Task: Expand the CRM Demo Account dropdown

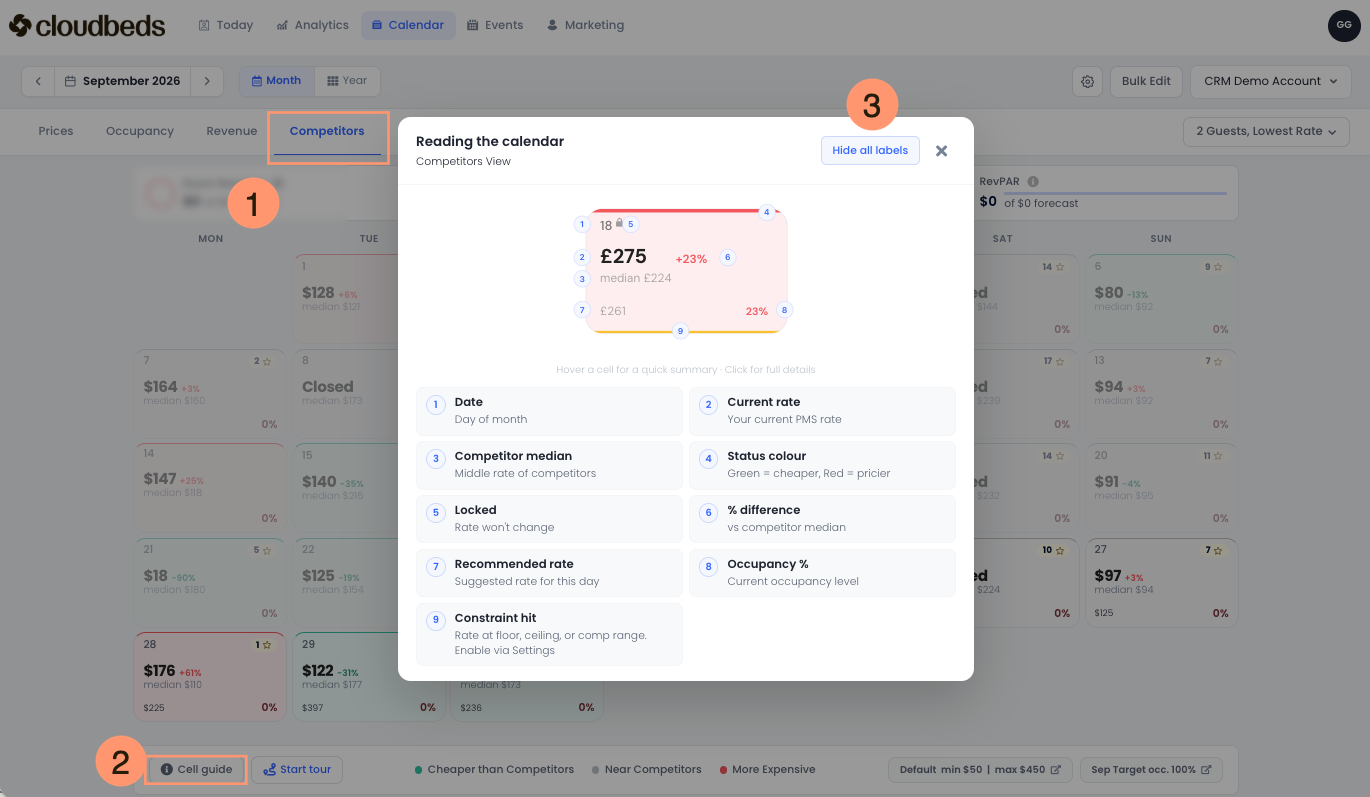Action: coord(1270,81)
